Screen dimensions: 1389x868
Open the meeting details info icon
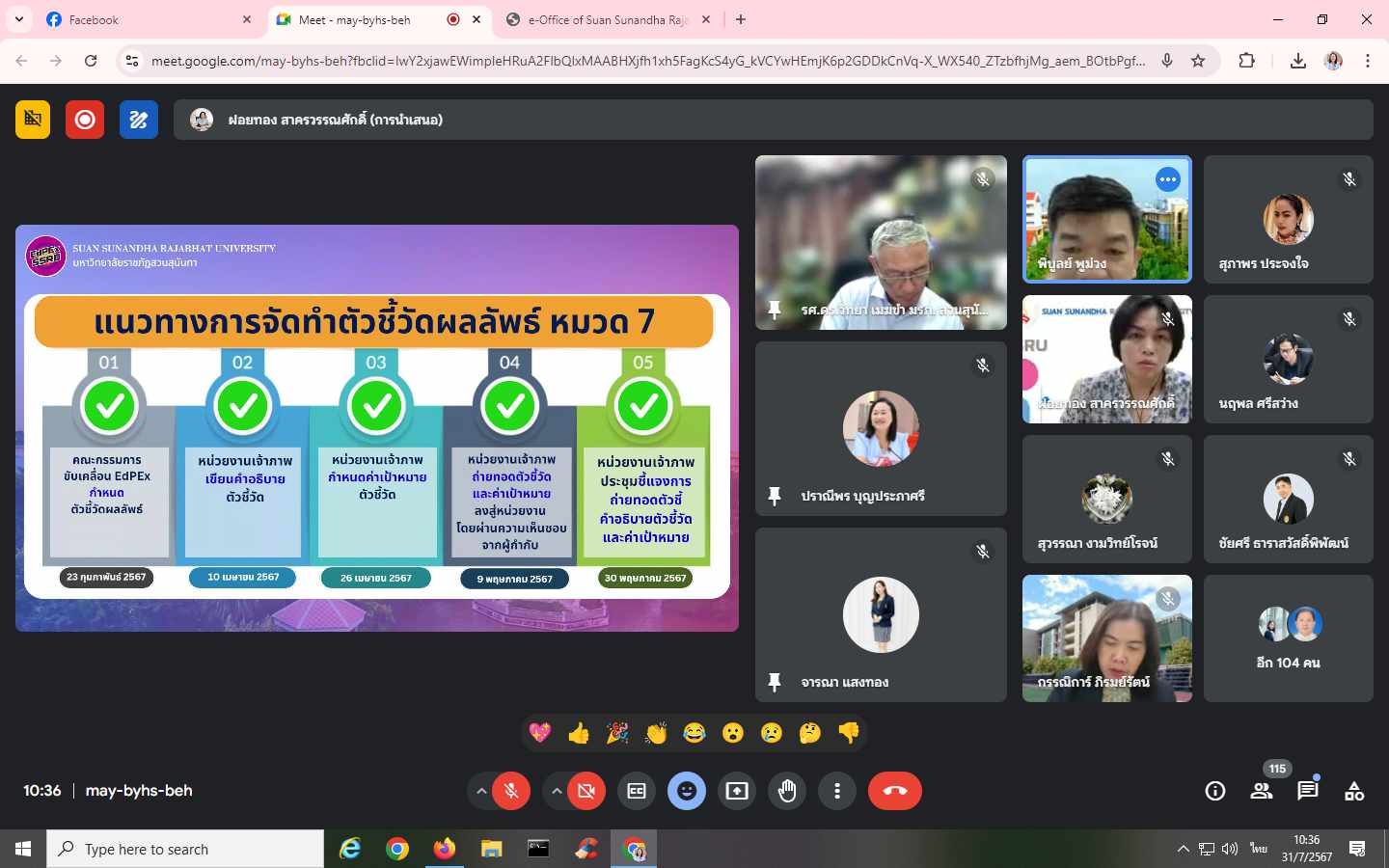(x=1214, y=791)
